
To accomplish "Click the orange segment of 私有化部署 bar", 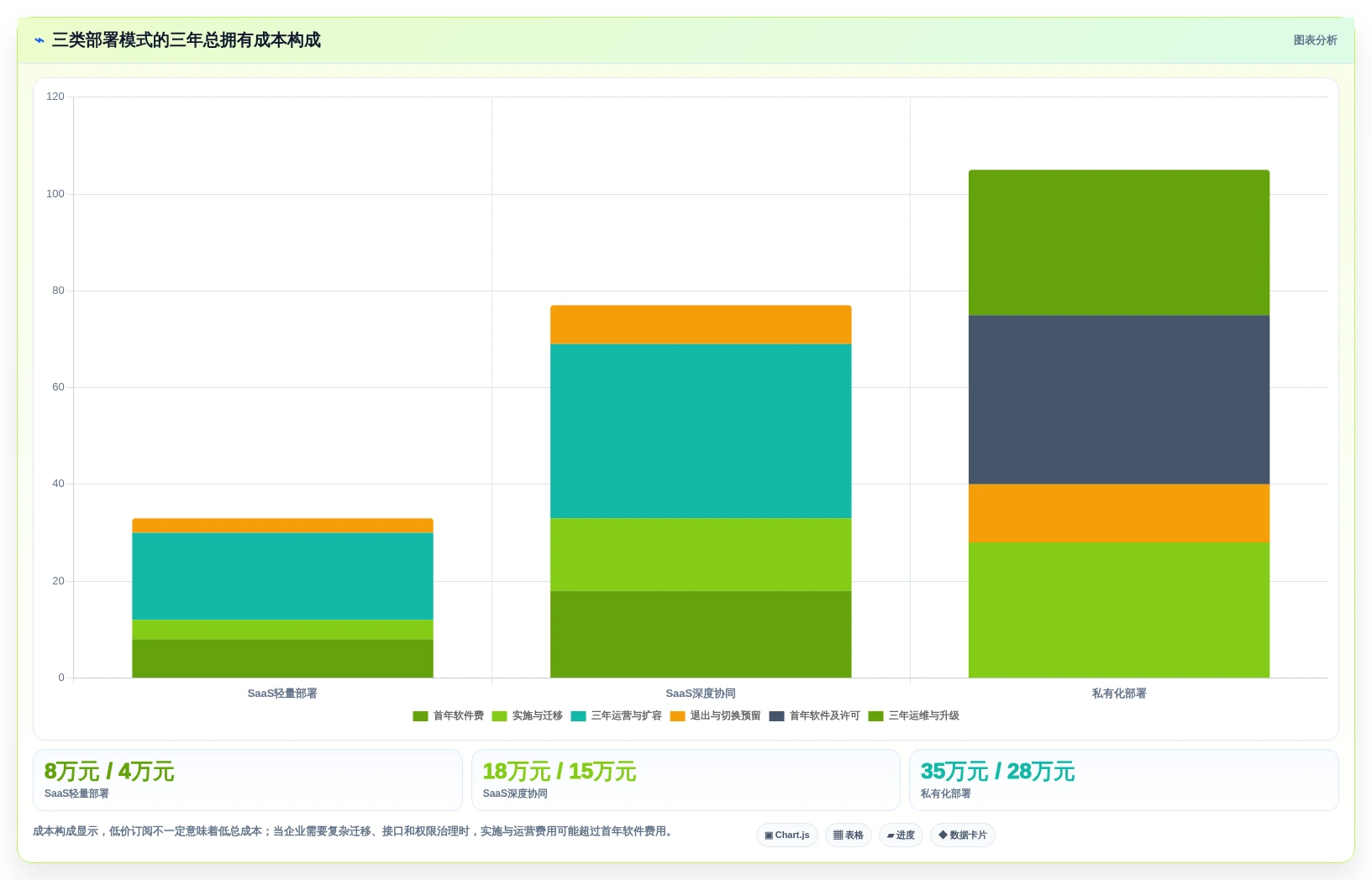I will point(1119,513).
